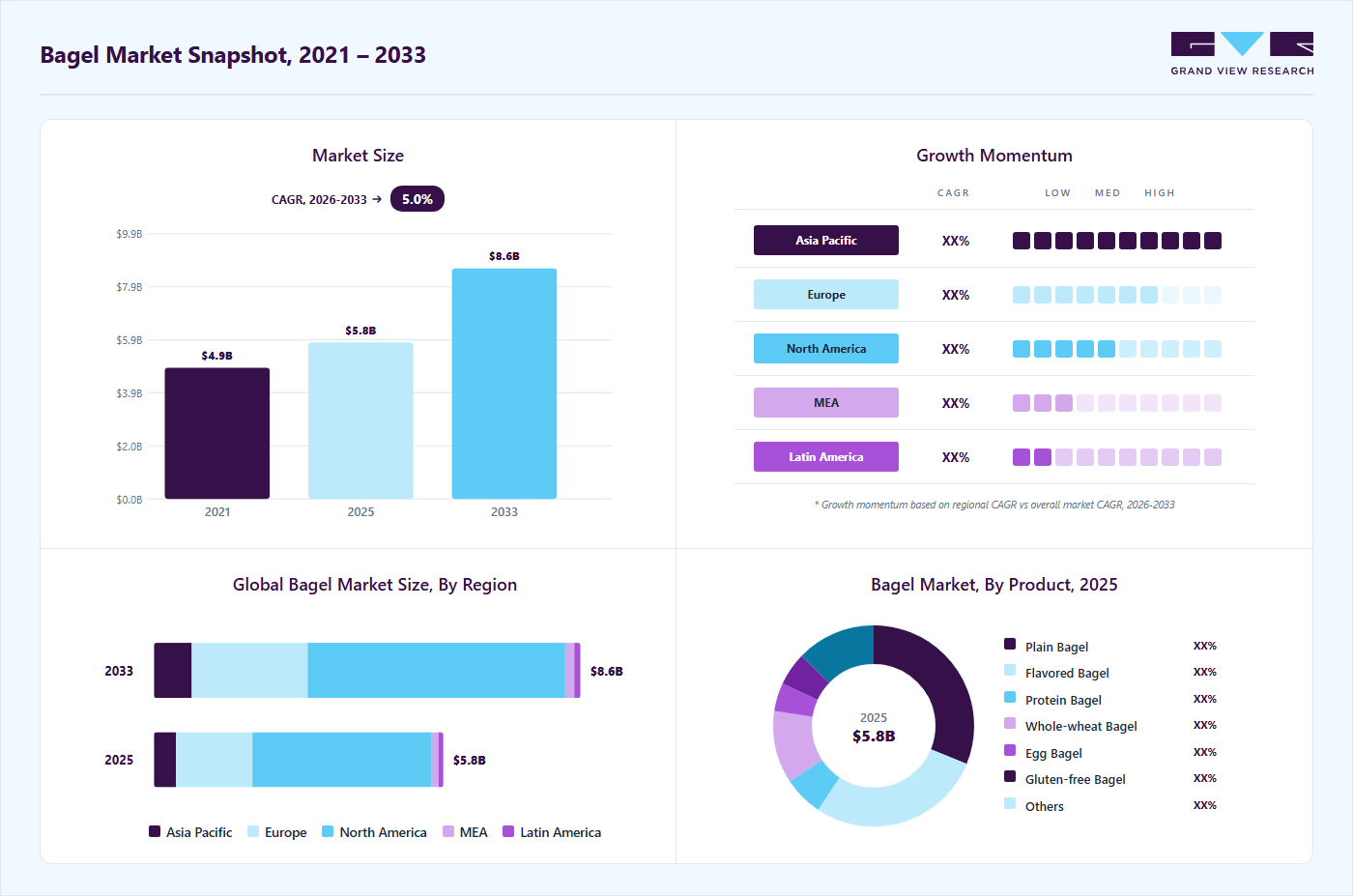This screenshot has width=1353, height=896.
Task: Click the Others legend swatch
Action: pos(1010,803)
